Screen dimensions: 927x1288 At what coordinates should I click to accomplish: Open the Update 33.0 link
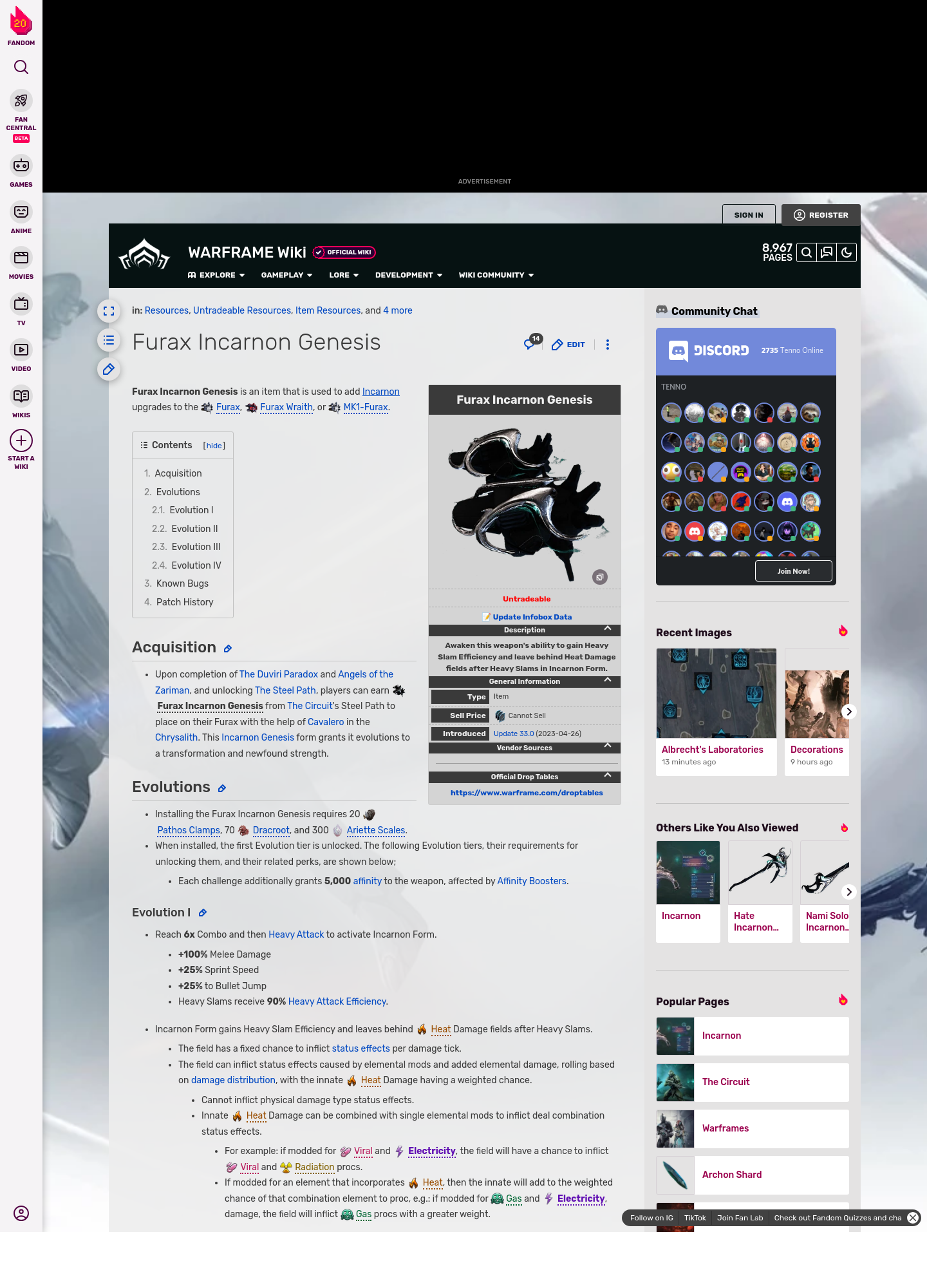[514, 734]
